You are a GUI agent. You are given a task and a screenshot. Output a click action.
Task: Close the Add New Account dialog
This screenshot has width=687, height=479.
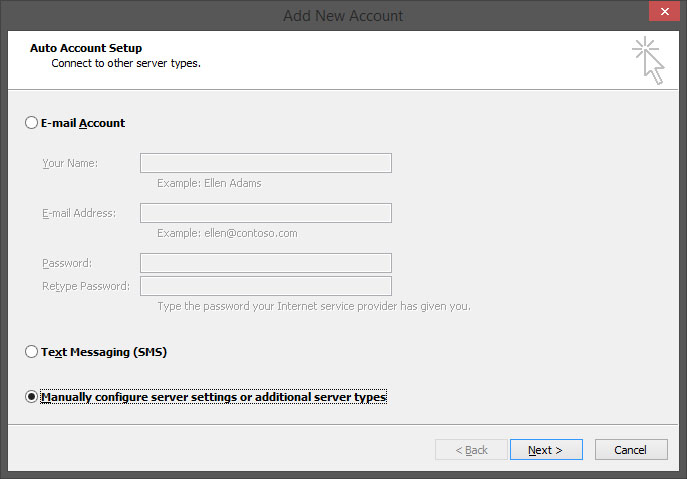(664, 11)
